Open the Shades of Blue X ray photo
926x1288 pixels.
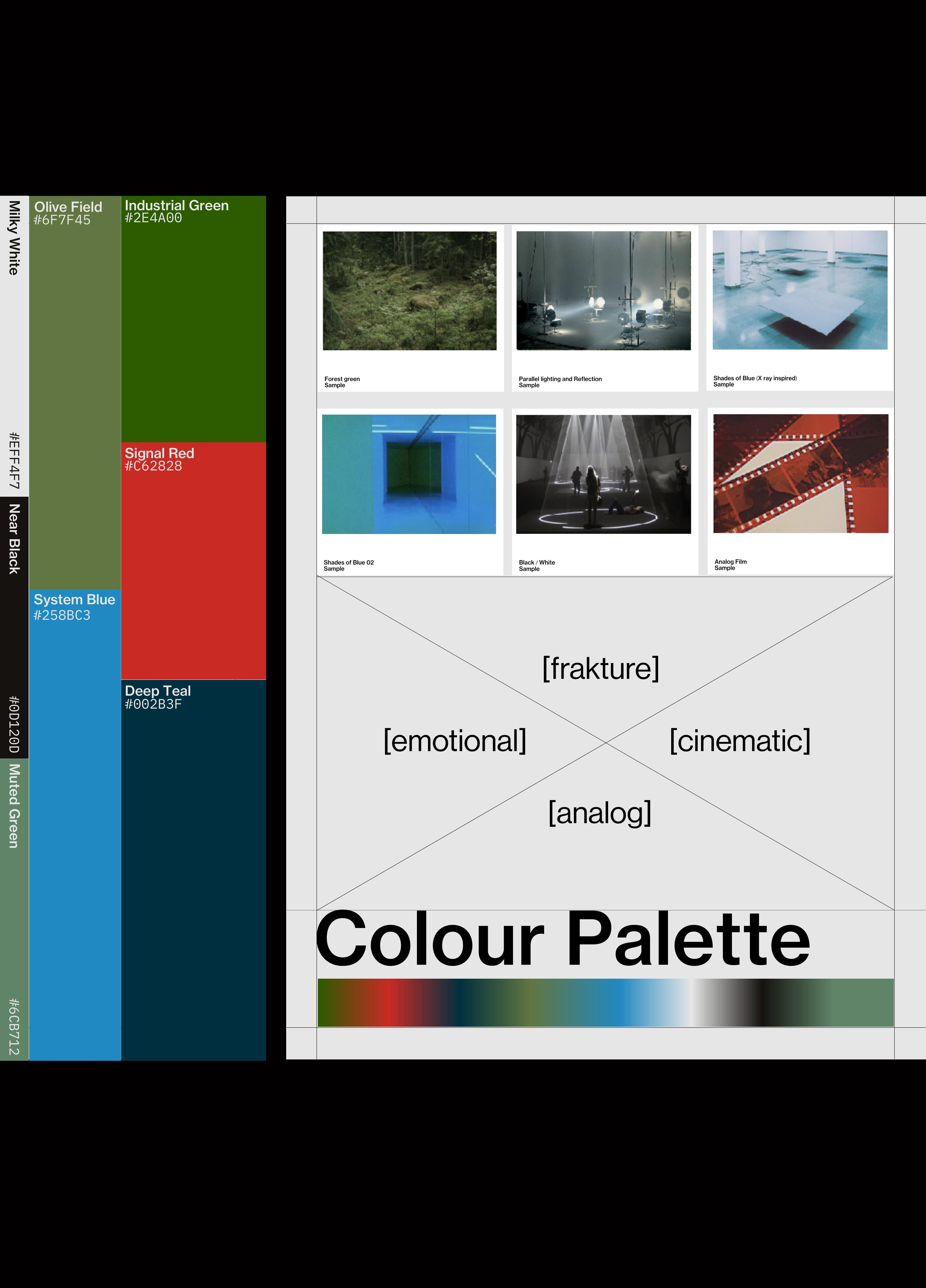pos(800,290)
